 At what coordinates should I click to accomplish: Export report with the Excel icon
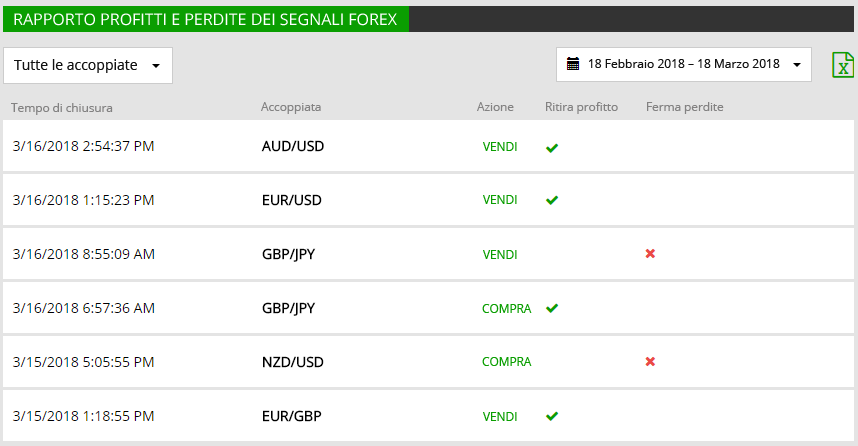tap(843, 65)
